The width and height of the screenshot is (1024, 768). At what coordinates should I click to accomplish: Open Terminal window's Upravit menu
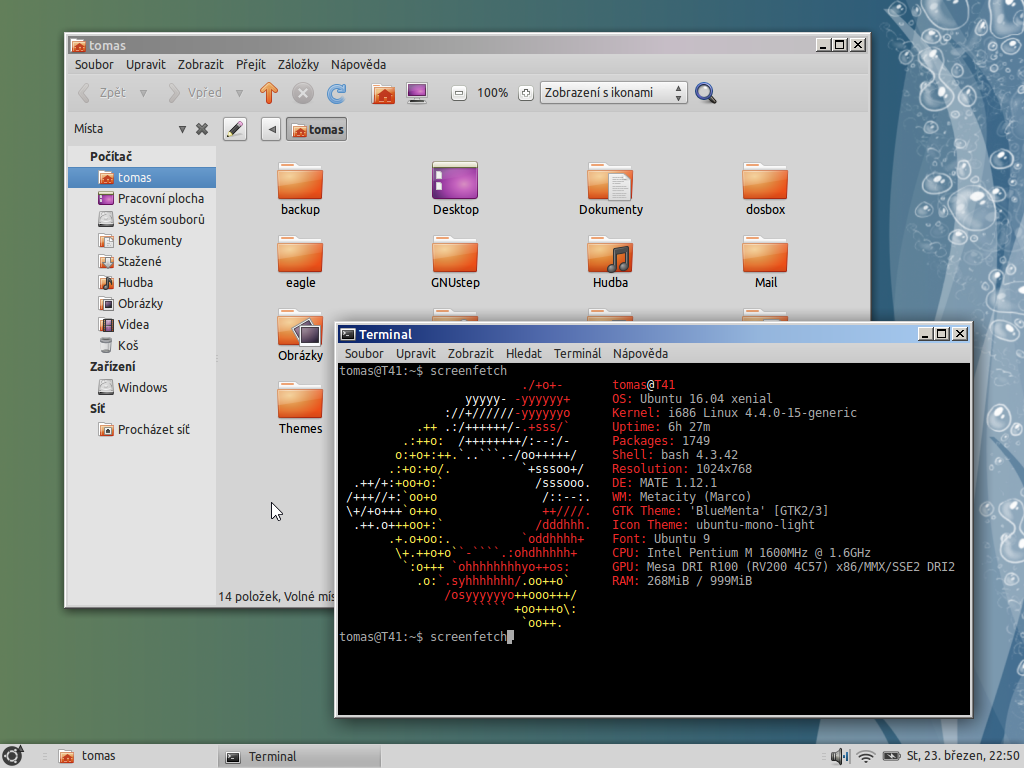[415, 353]
